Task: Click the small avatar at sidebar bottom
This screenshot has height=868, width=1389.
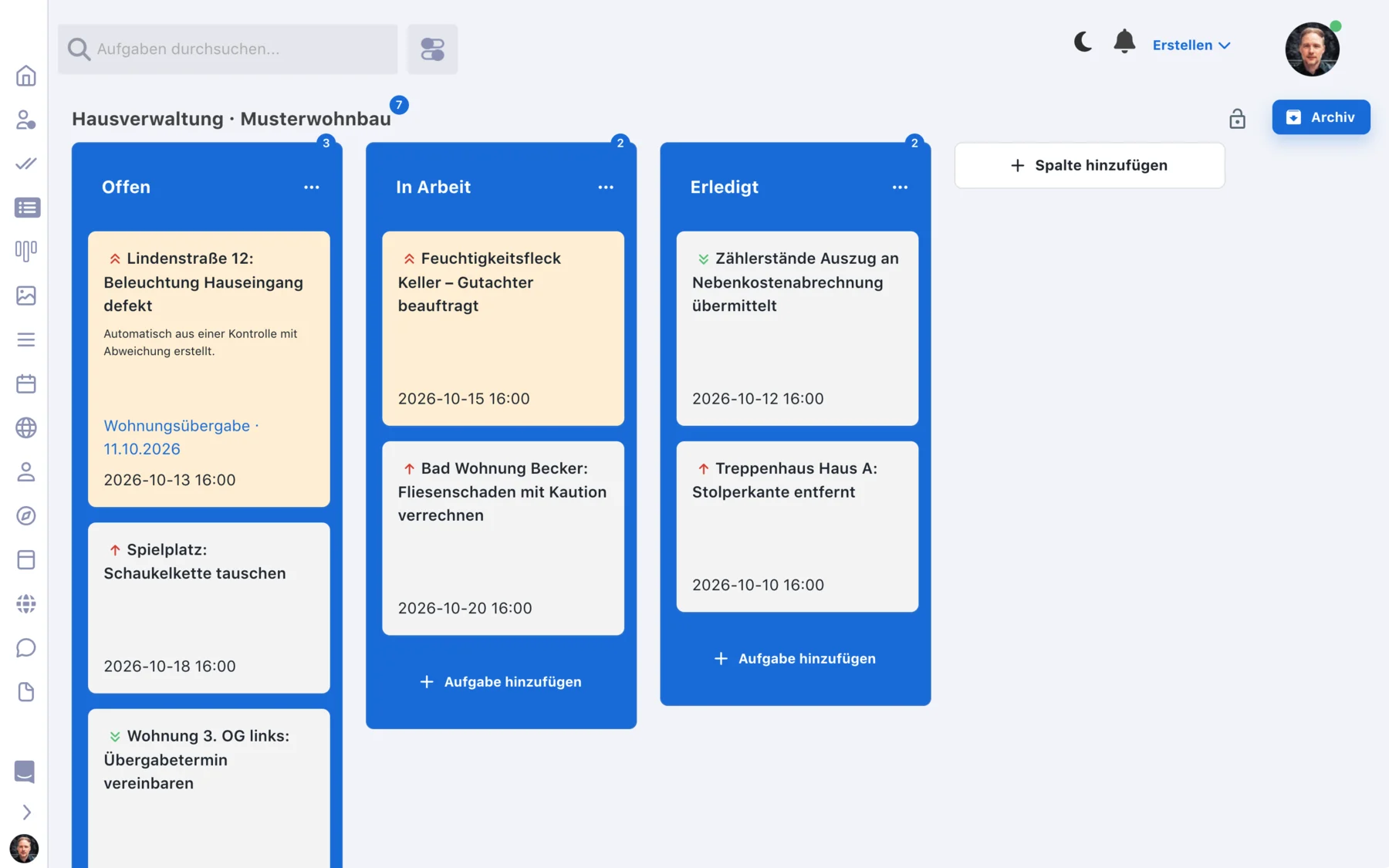Action: [24, 849]
